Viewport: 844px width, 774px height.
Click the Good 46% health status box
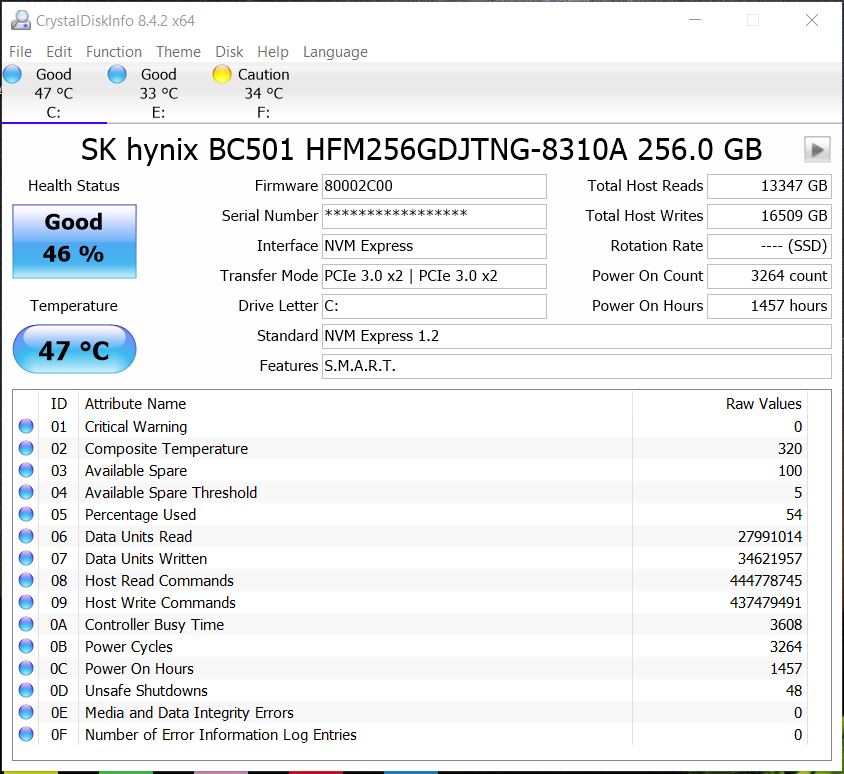click(x=73, y=241)
